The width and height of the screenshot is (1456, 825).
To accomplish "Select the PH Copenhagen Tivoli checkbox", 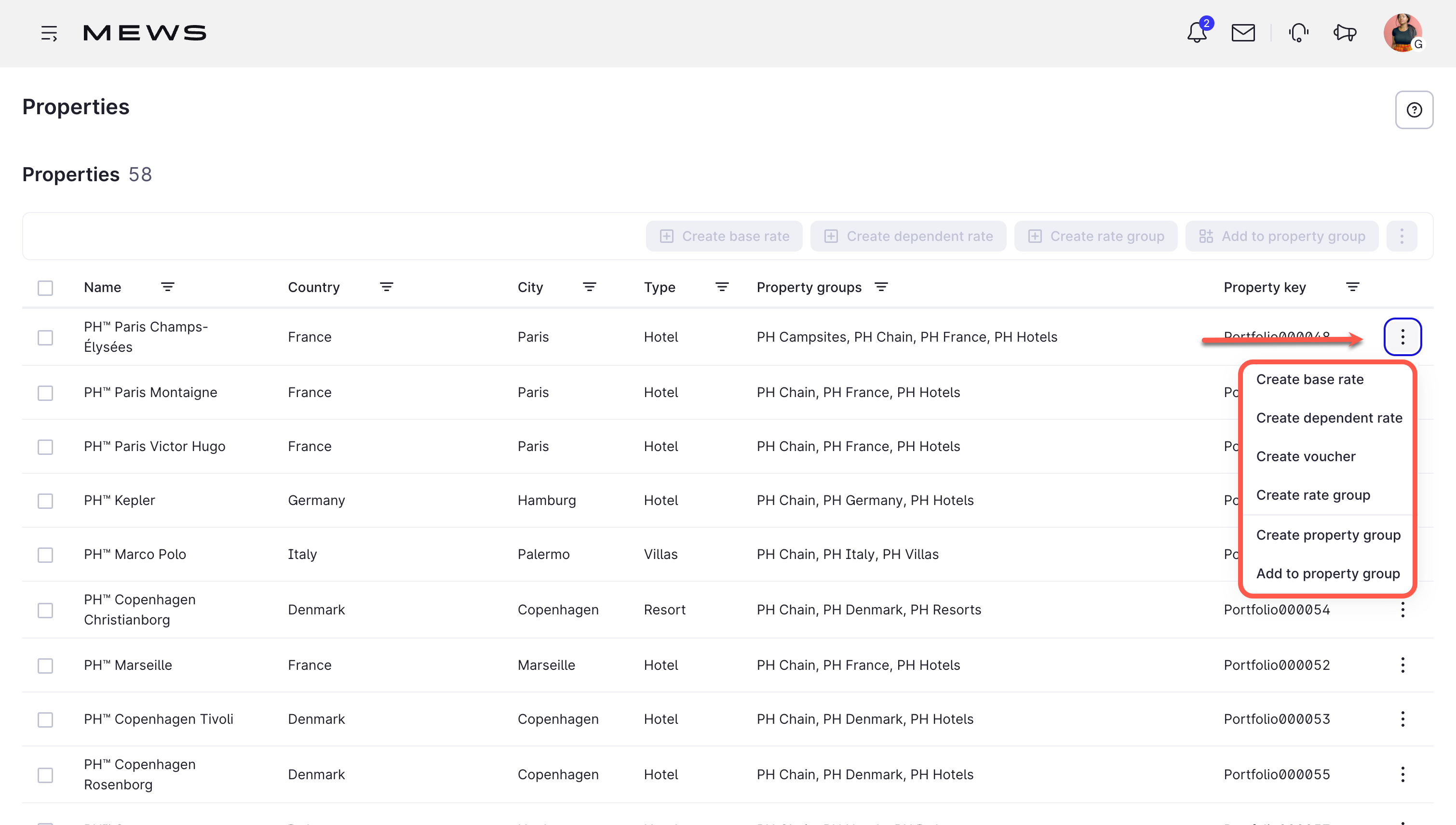I will pyautogui.click(x=45, y=719).
